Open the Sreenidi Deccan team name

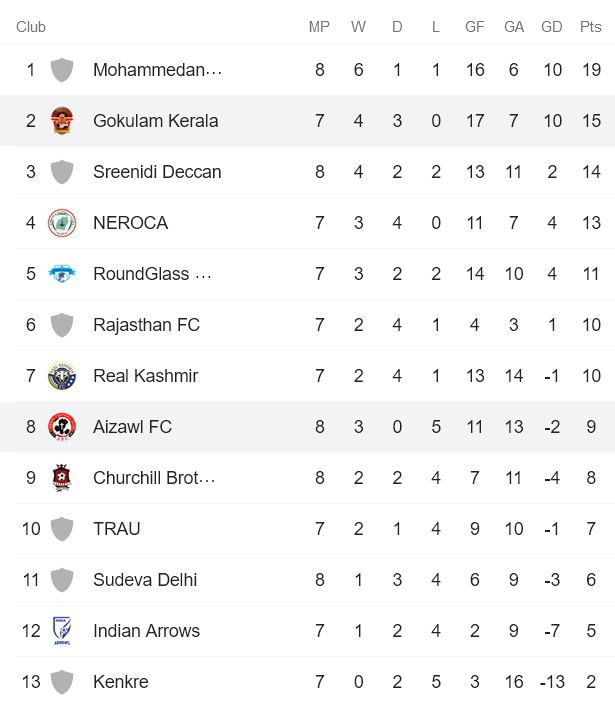157,172
